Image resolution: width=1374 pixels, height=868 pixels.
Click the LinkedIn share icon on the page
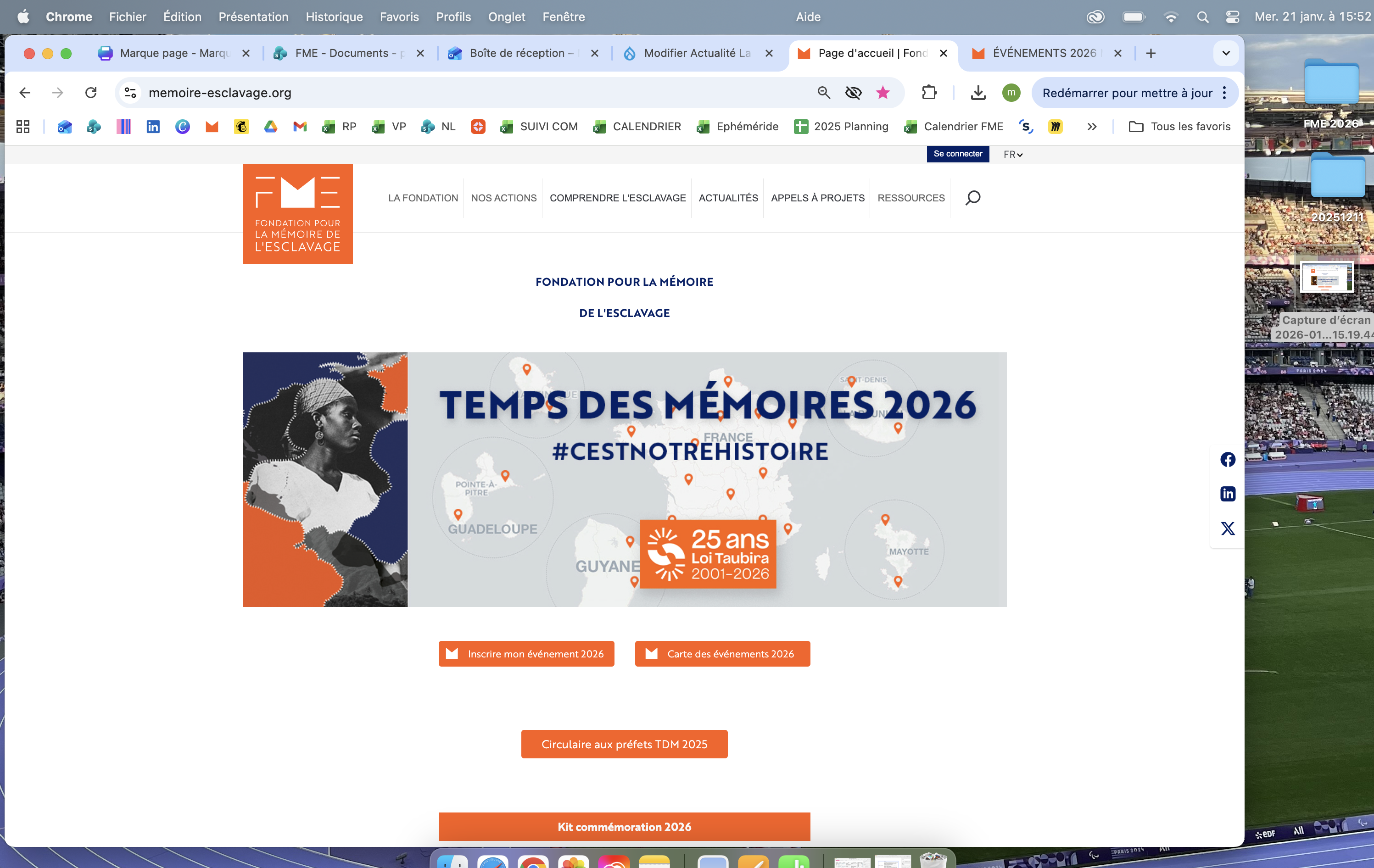pos(1227,494)
